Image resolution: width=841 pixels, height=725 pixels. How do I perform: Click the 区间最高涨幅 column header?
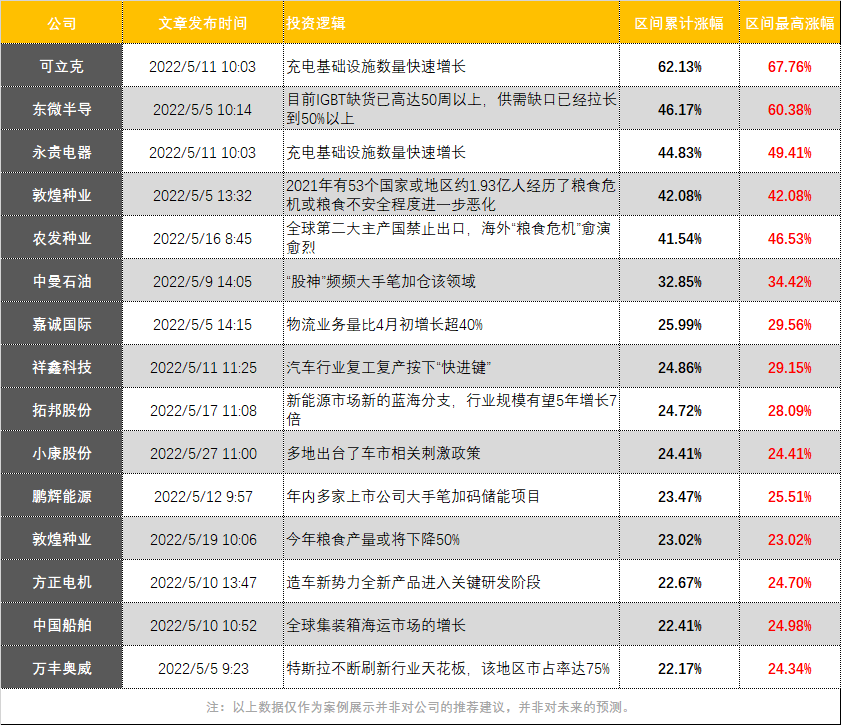tap(790, 23)
